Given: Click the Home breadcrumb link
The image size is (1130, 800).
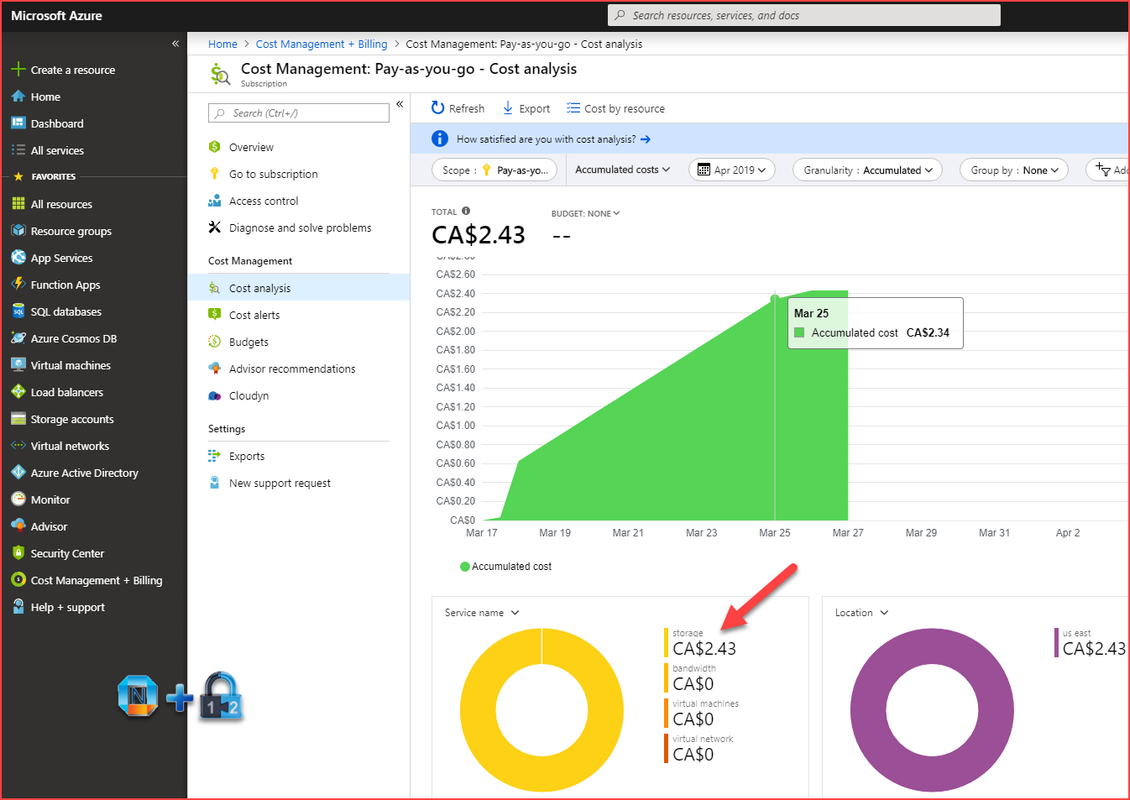Looking at the screenshot, I should (x=223, y=44).
